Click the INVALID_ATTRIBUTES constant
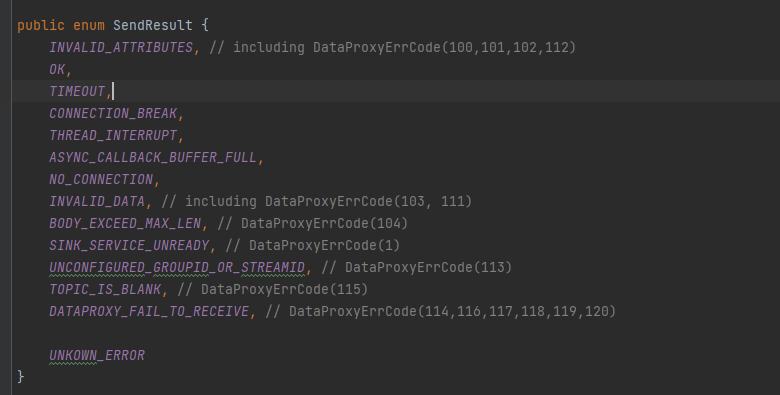The height and width of the screenshot is (395, 780). pyautogui.click(x=121, y=47)
